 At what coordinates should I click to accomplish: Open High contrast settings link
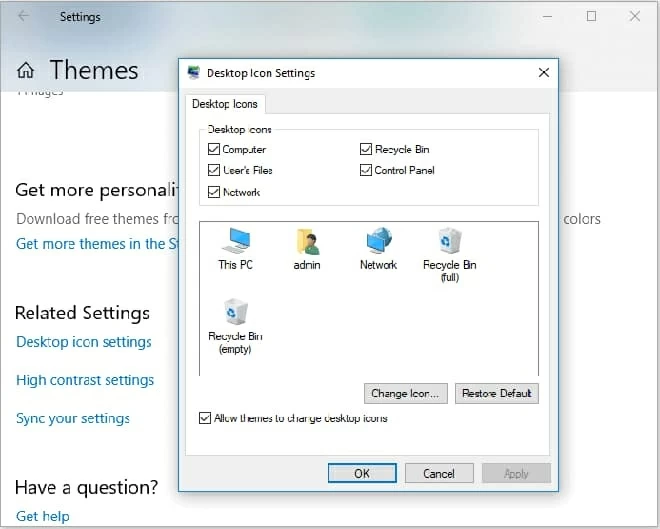85,380
